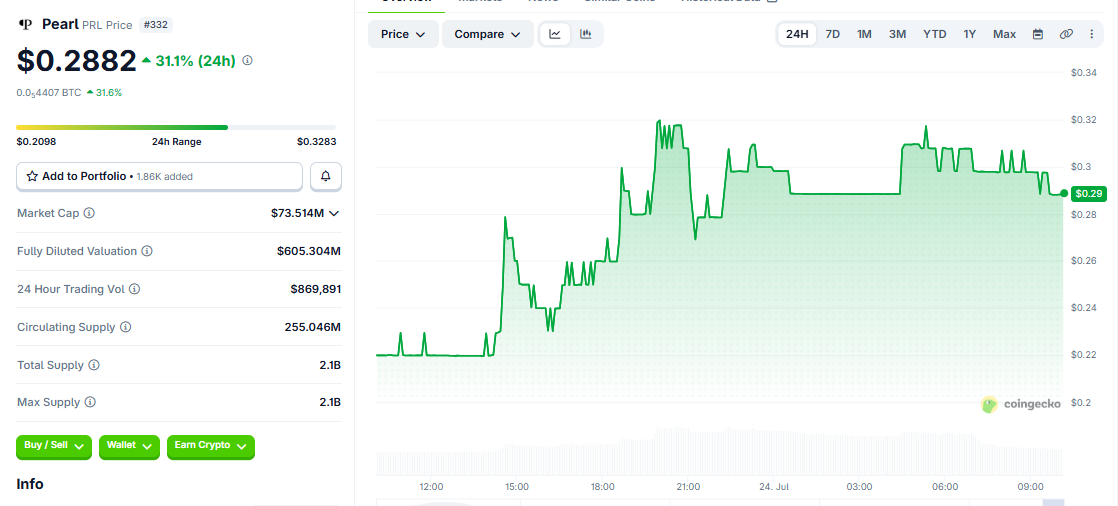The height and width of the screenshot is (506, 1118).
Task: Click the 255.046M circulating supply value
Action: click(x=312, y=327)
